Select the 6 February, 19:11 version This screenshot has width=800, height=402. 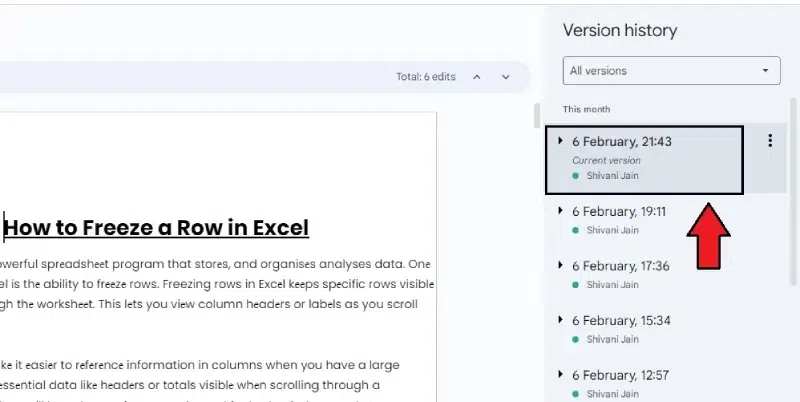[619, 212]
